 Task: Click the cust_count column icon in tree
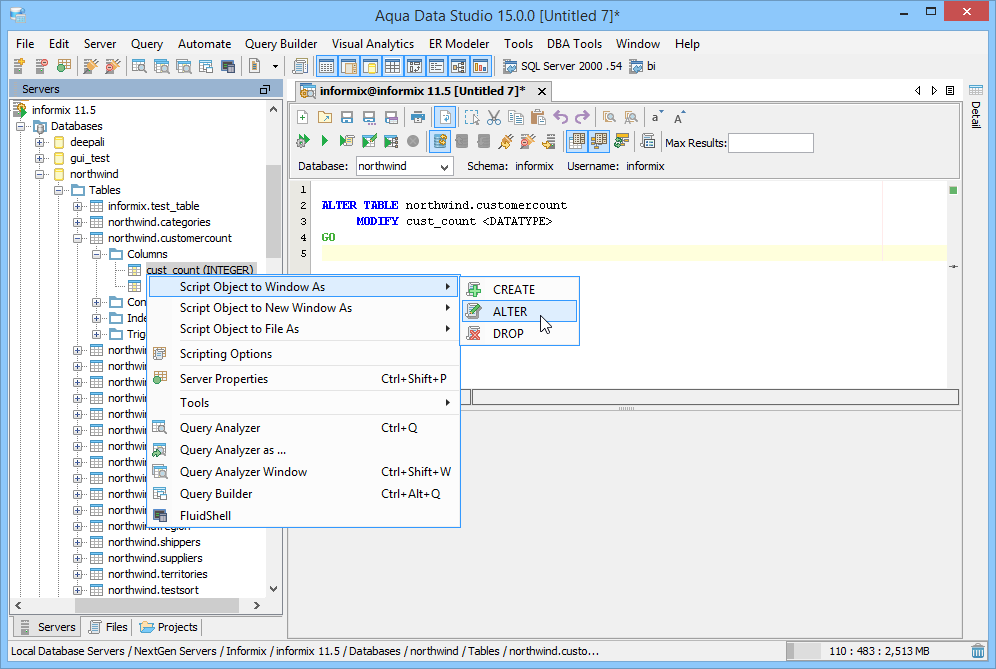click(x=135, y=270)
